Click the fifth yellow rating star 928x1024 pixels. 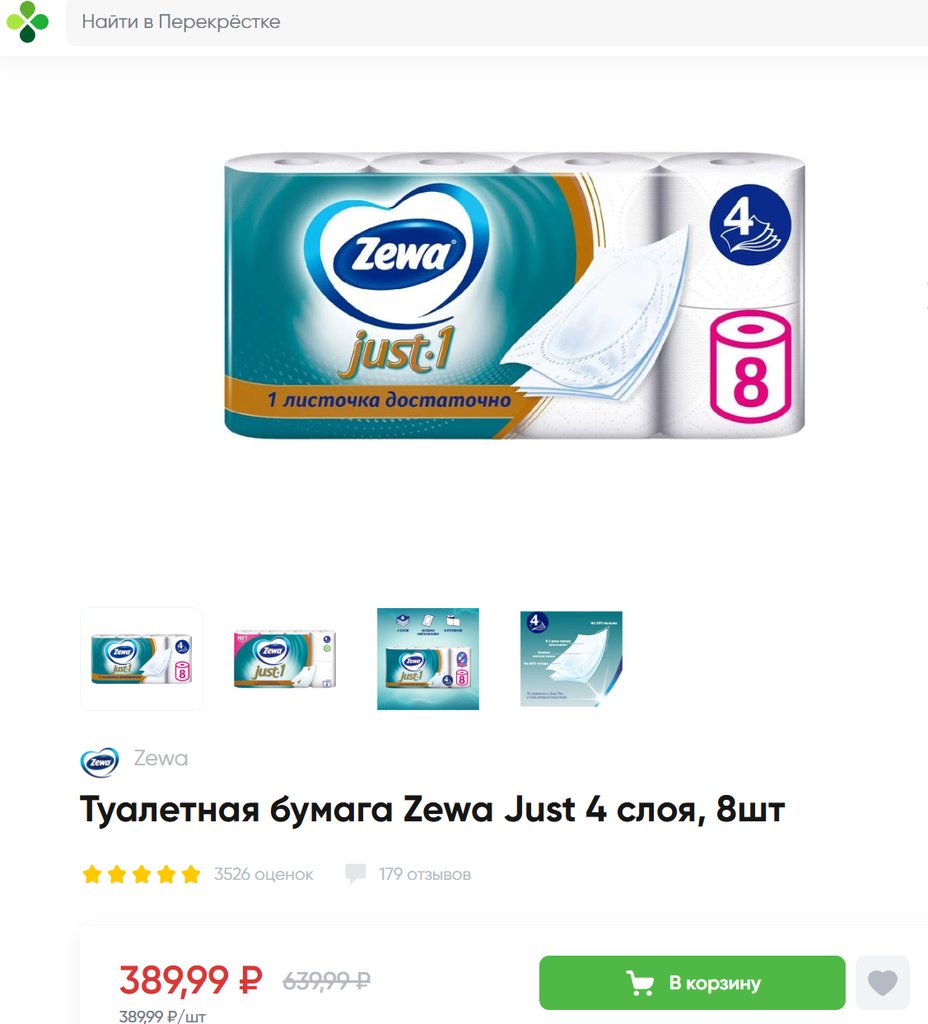[191, 874]
